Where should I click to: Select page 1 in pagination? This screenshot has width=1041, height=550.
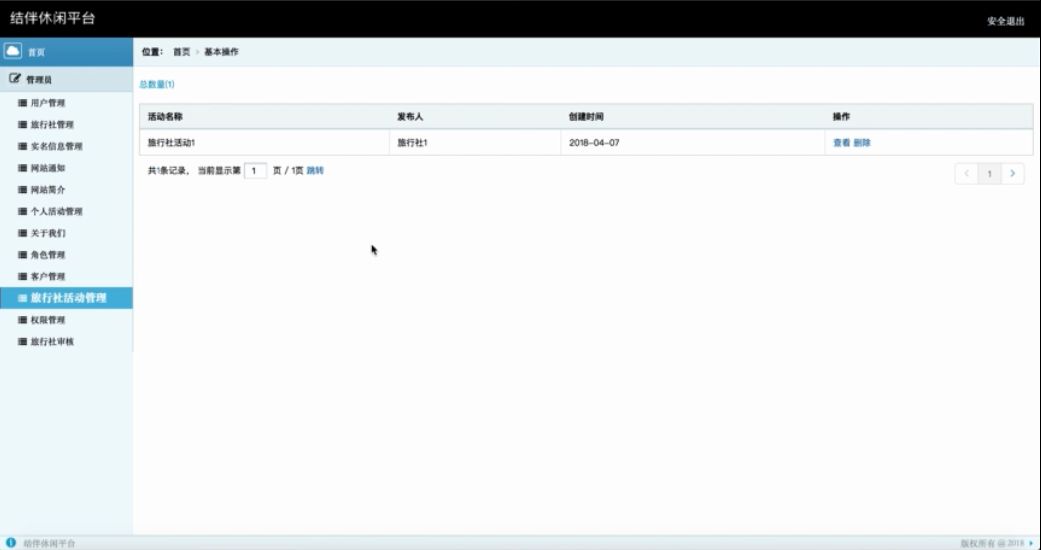[x=989, y=173]
